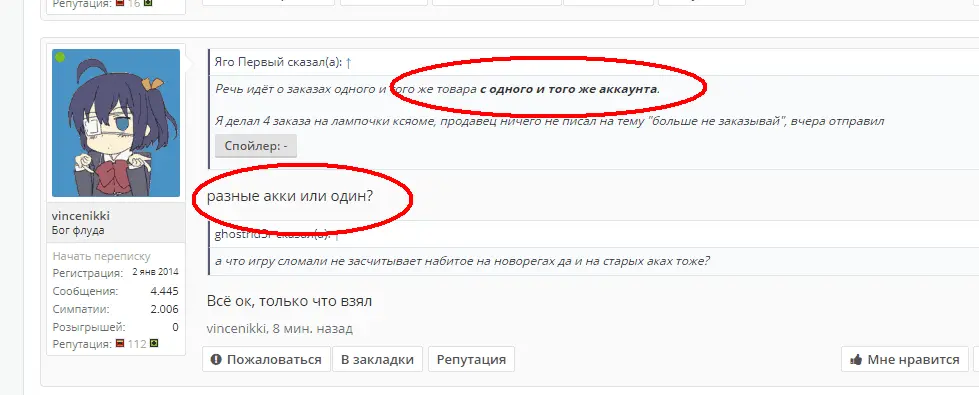
Task: Click the thumbs-up icon in Мне нравится
Action: [x=857, y=359]
